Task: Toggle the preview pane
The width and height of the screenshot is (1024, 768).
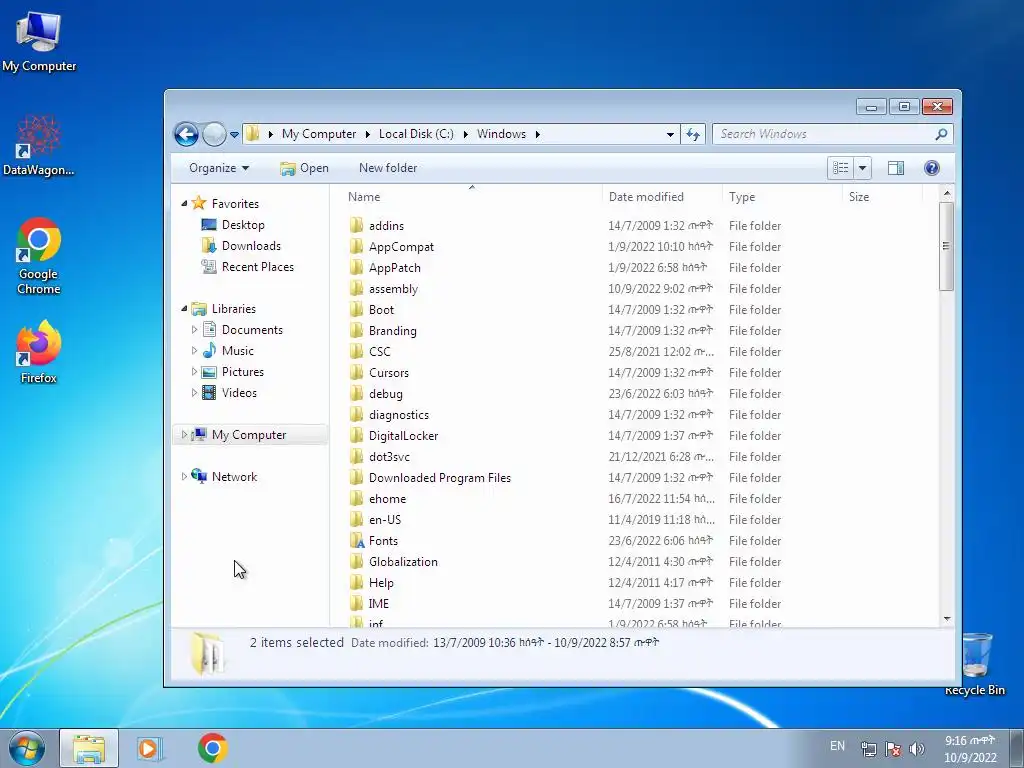Action: pos(896,168)
